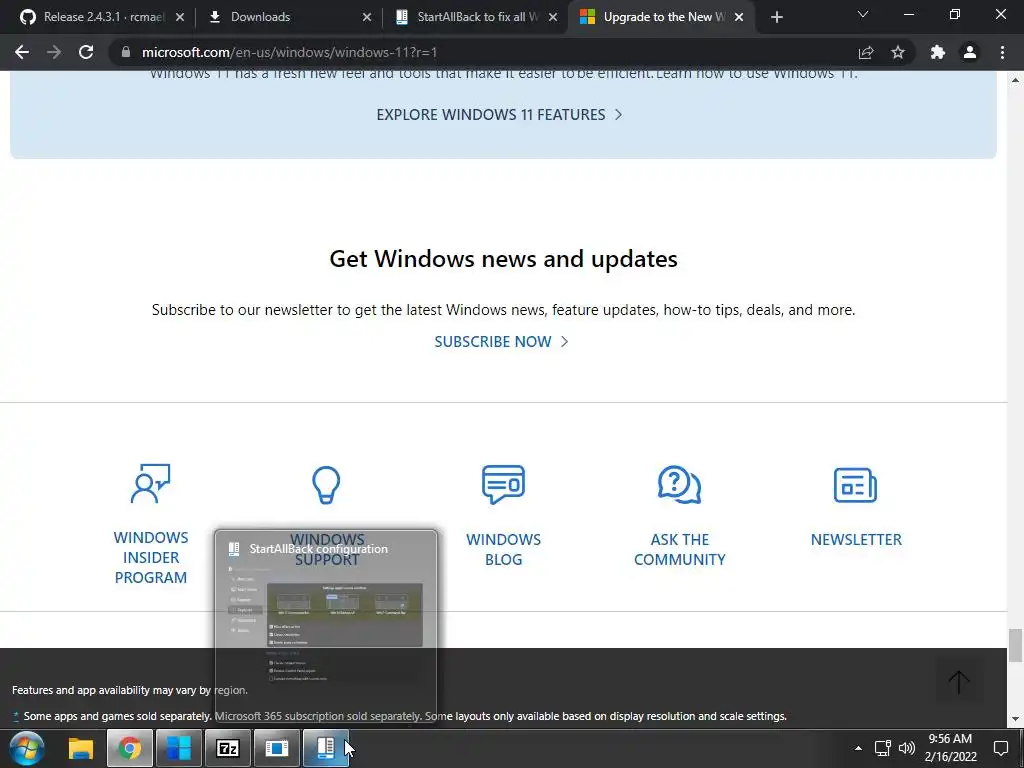Click the Newsletter text link

pyautogui.click(x=856, y=540)
